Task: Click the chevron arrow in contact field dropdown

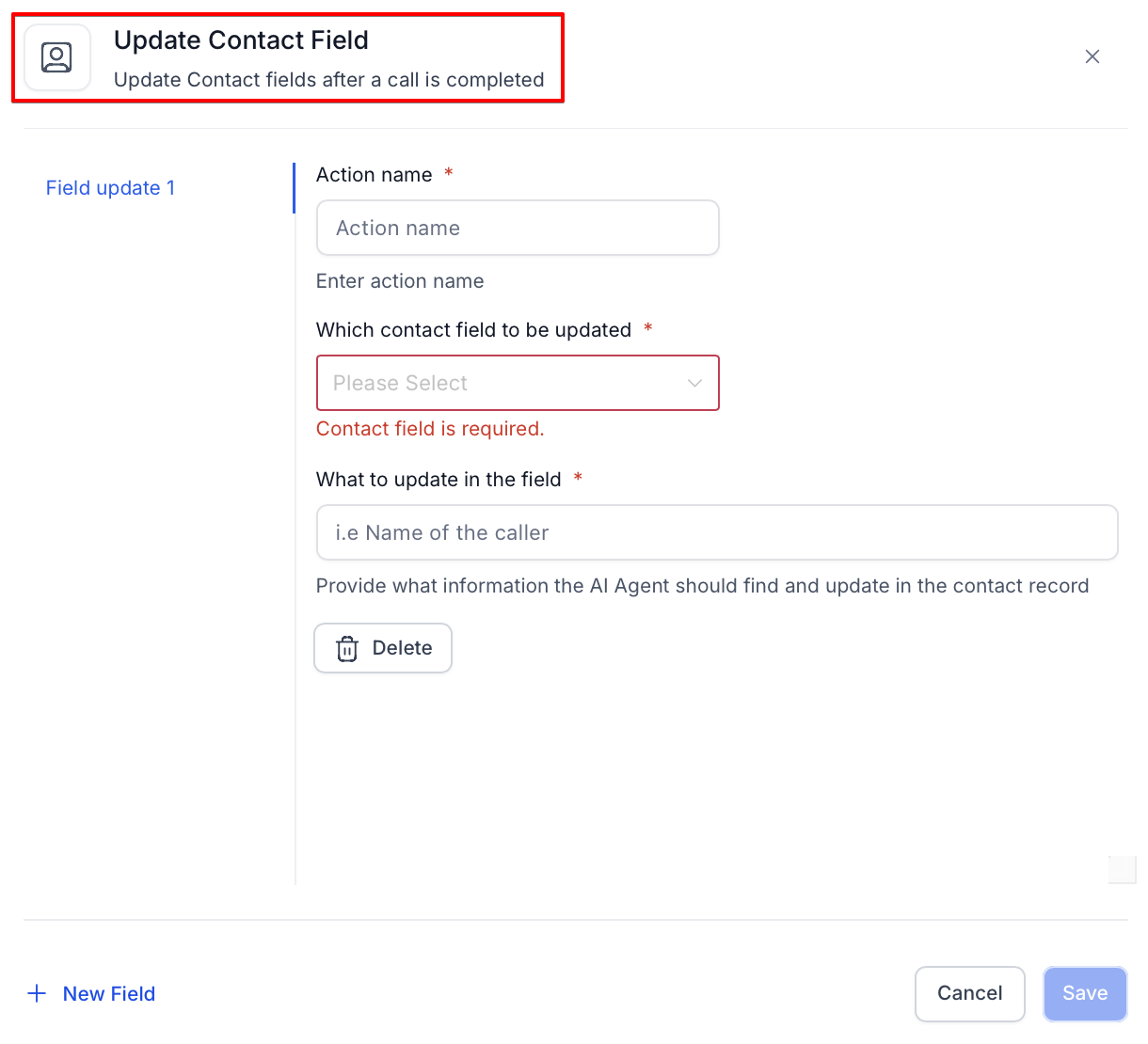Action: [694, 383]
